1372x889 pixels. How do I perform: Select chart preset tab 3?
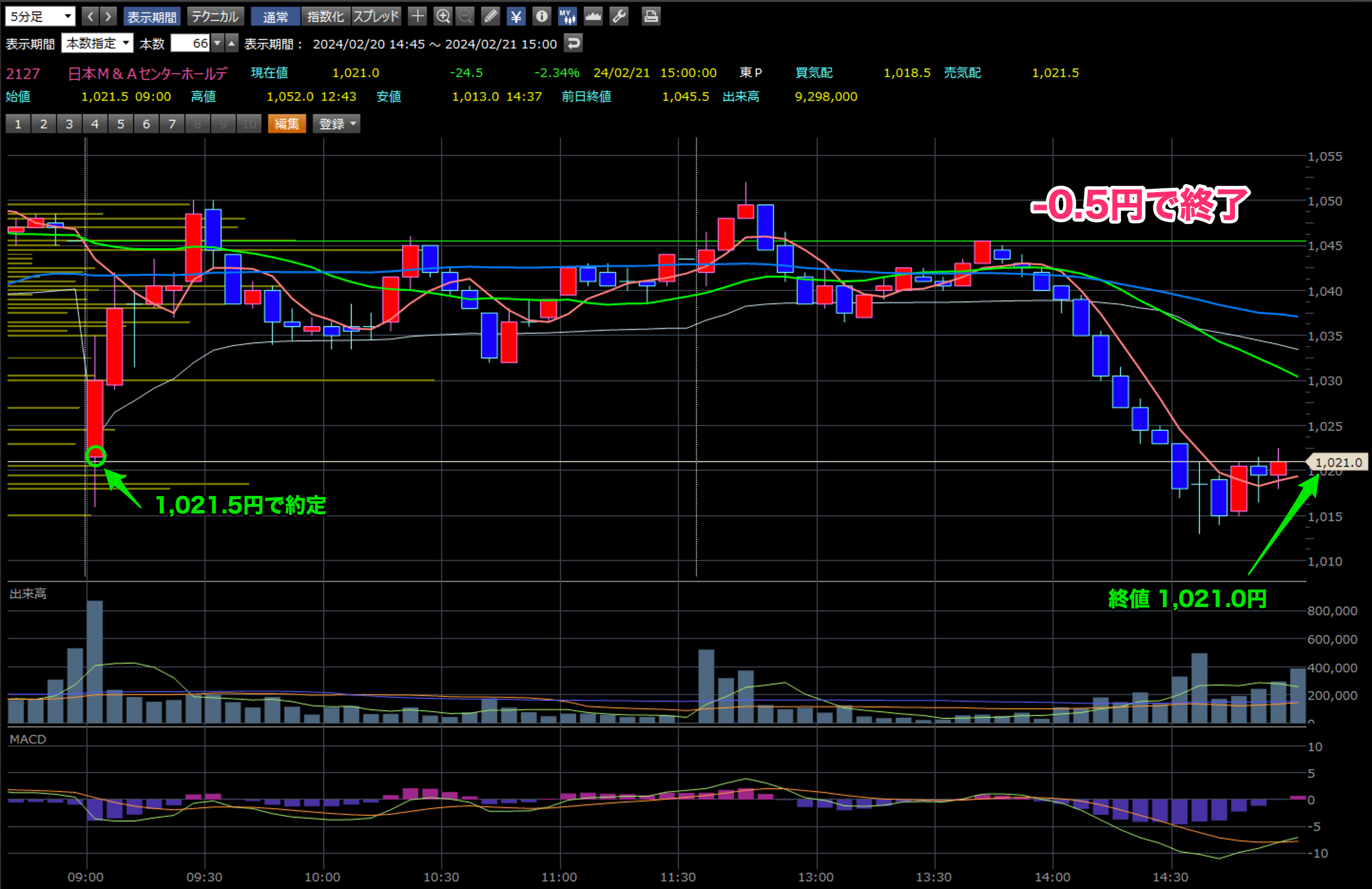pos(69,124)
